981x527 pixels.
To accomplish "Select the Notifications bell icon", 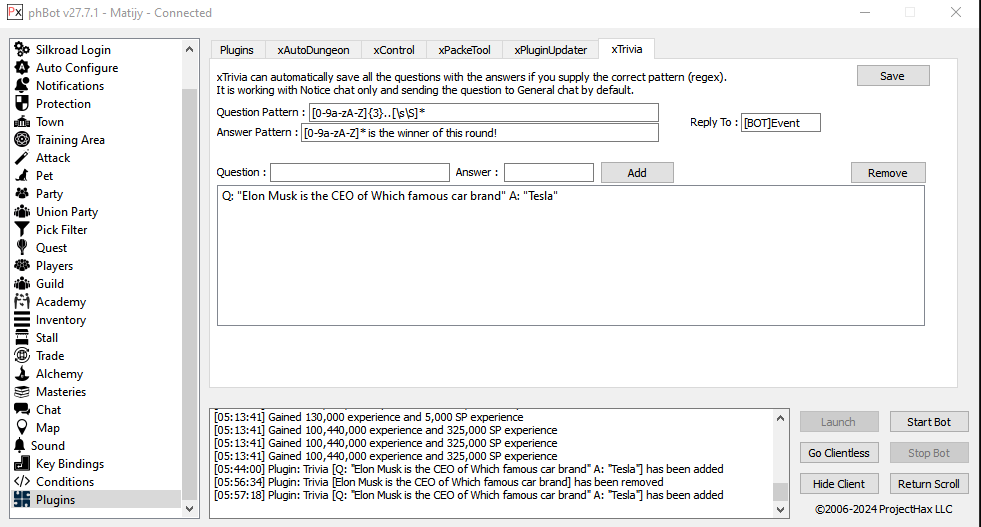I will click(x=21, y=86).
